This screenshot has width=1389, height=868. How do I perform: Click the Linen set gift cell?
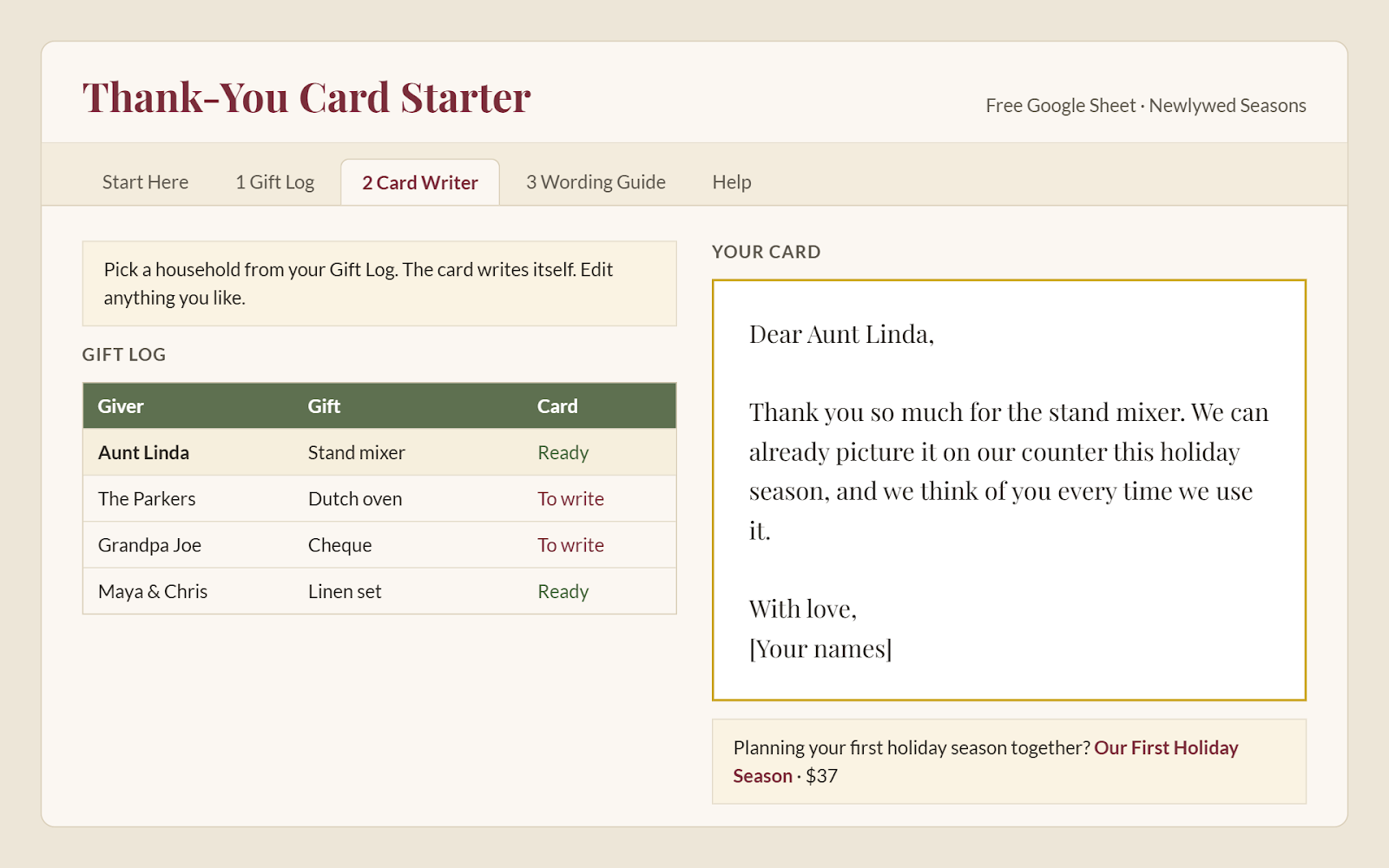click(345, 591)
